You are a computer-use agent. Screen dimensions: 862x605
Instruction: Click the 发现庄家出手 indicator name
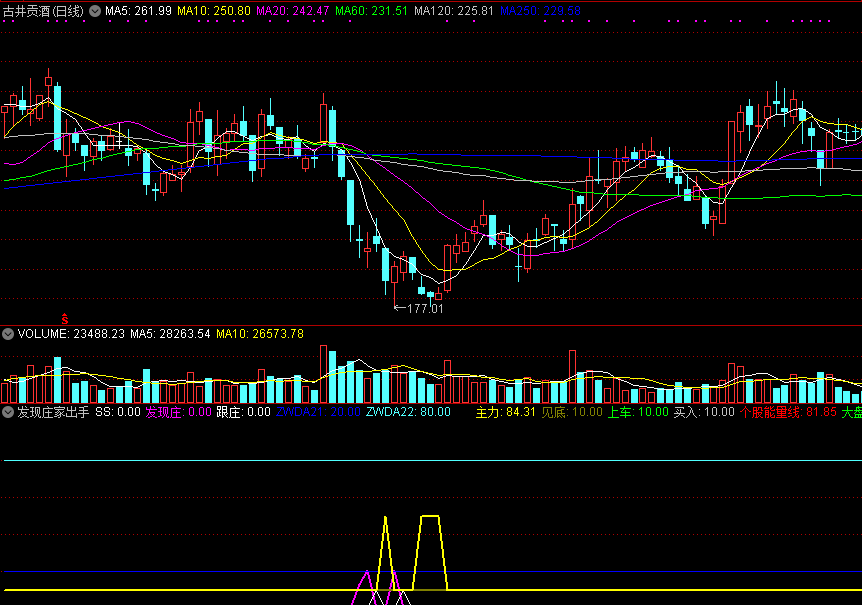click(53, 412)
